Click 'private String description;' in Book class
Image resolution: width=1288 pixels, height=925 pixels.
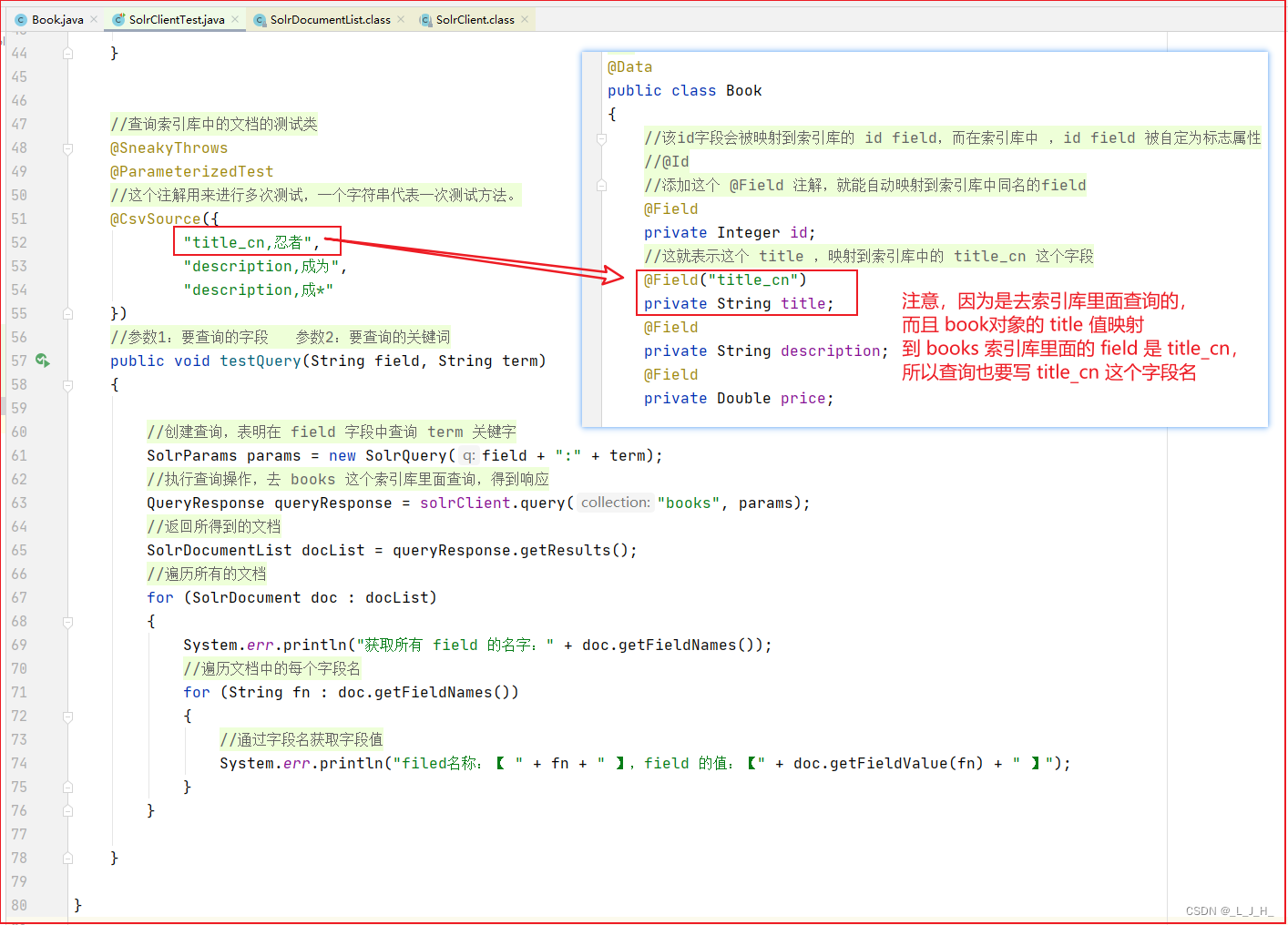(766, 351)
